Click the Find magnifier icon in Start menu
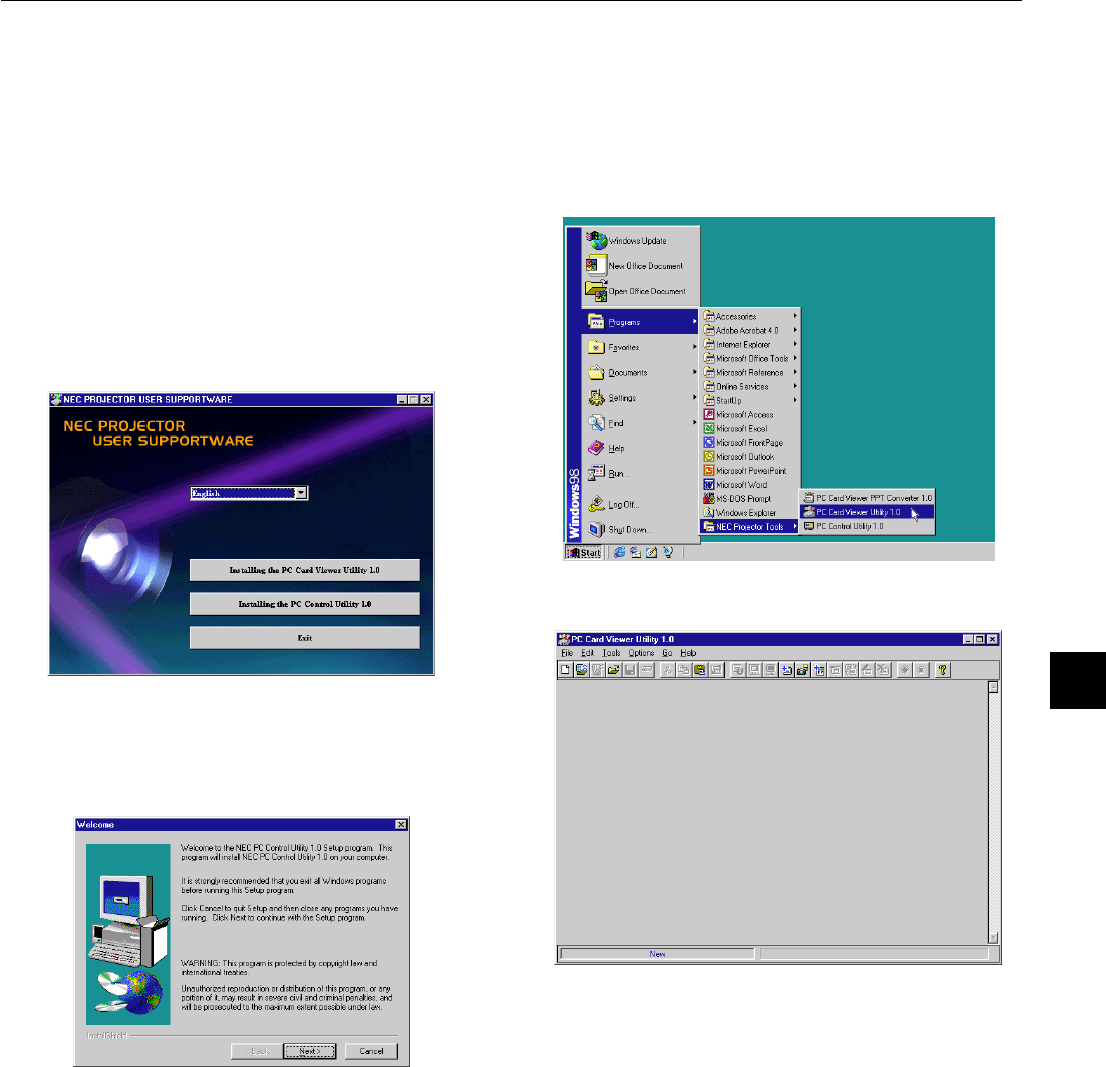Screen dimensions: 1106x1067 (x=597, y=423)
